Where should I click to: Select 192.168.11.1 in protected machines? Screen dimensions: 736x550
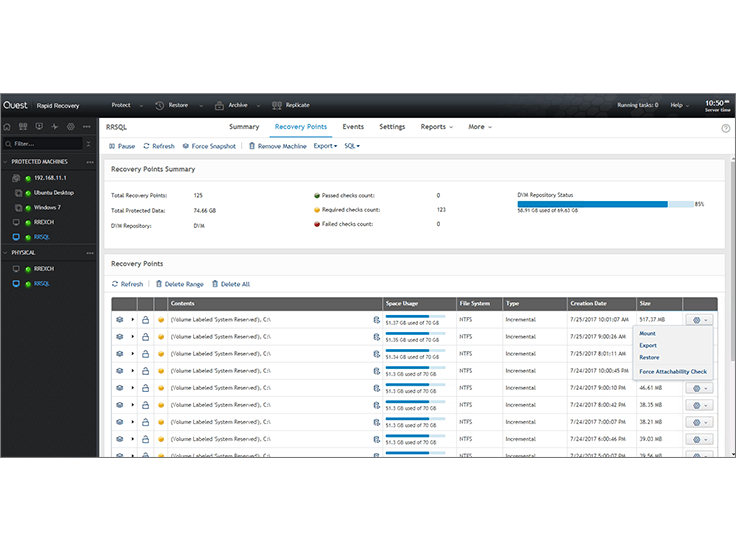pyautogui.click(x=50, y=178)
